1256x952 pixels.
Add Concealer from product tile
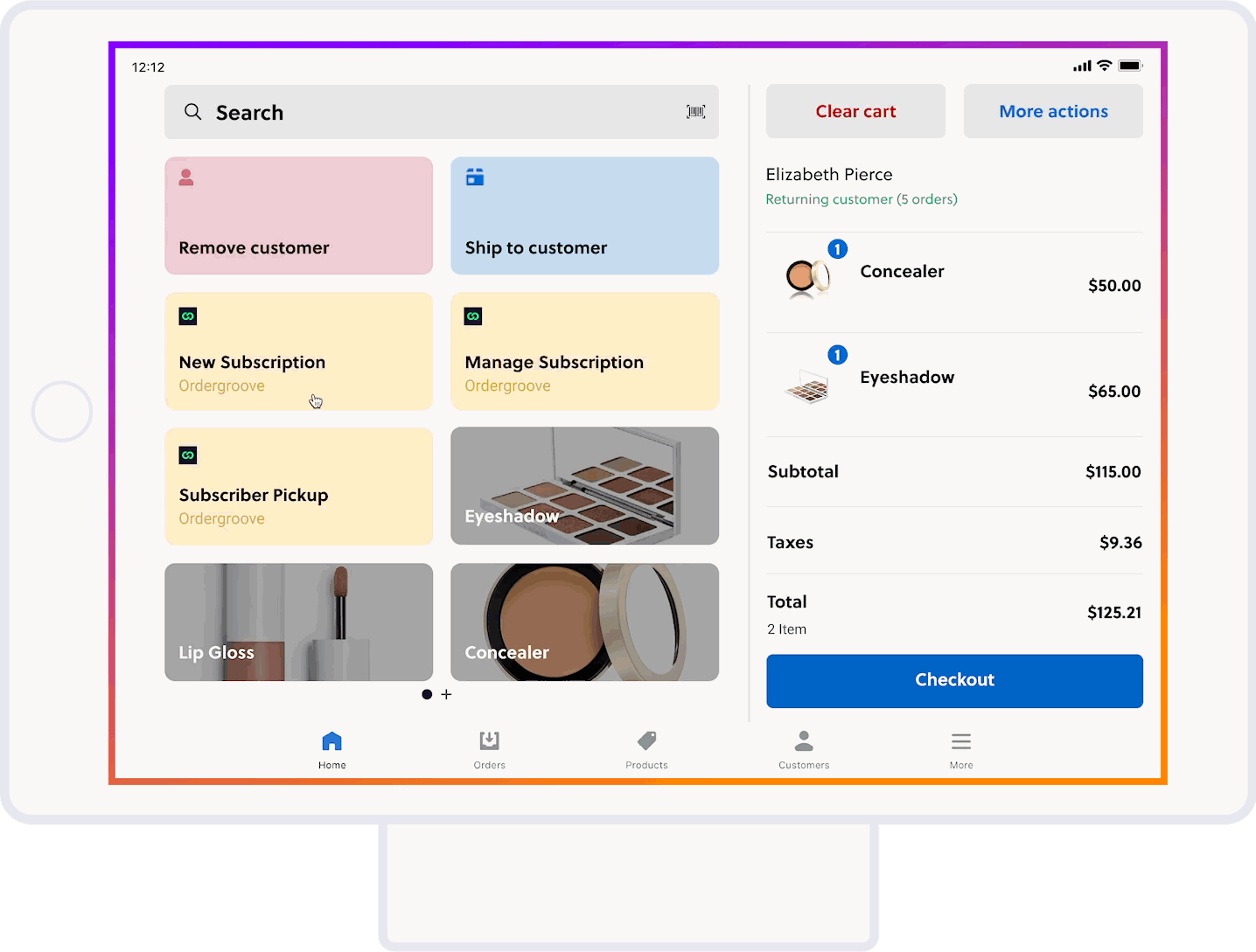tap(585, 622)
